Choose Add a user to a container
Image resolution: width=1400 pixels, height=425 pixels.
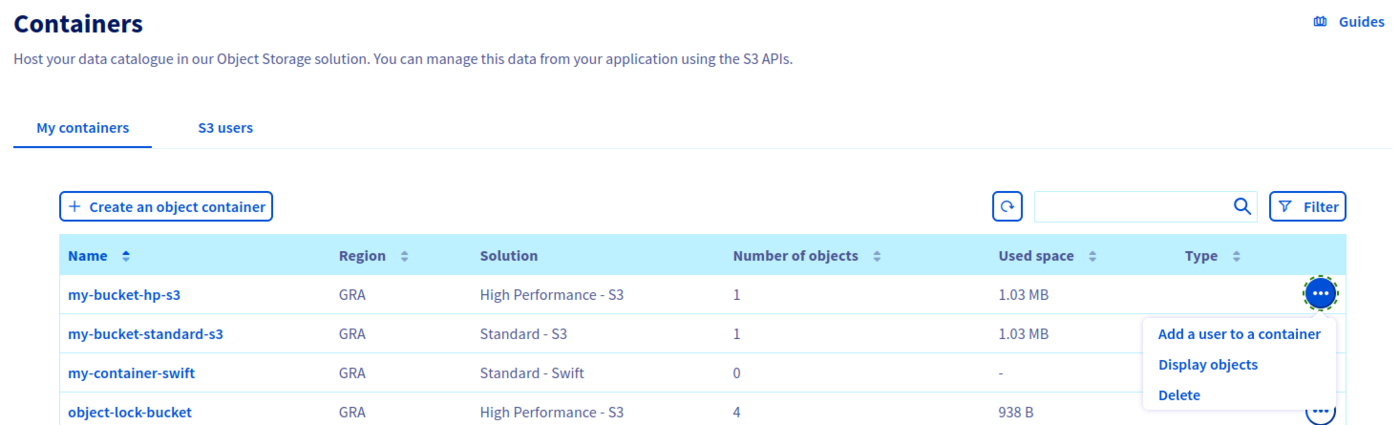(1239, 334)
